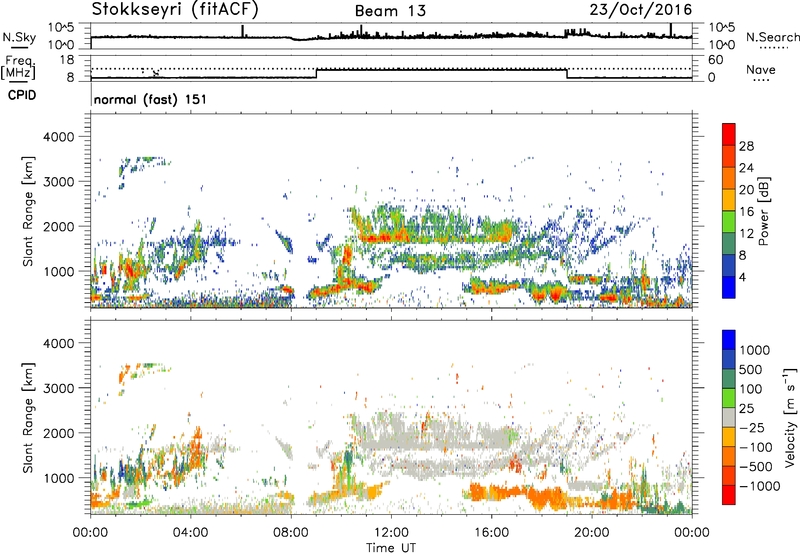Screen dimensions: 800x554
Task: Click the frequency step-up at 09:00
Action: (316, 73)
